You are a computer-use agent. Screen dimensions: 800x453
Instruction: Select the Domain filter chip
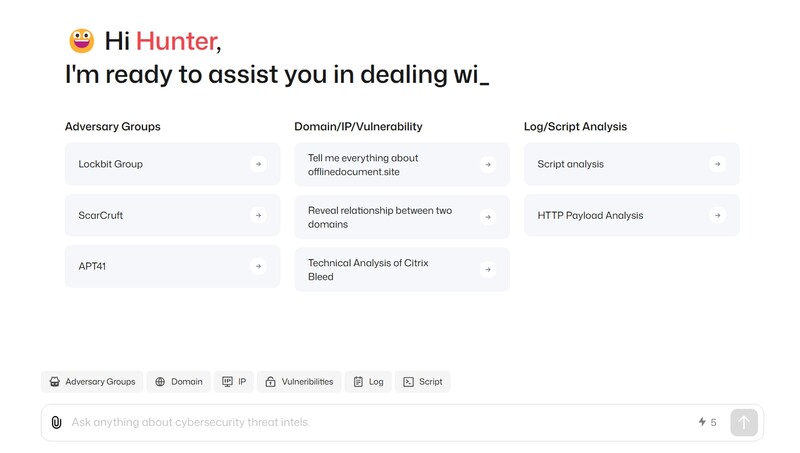(178, 382)
